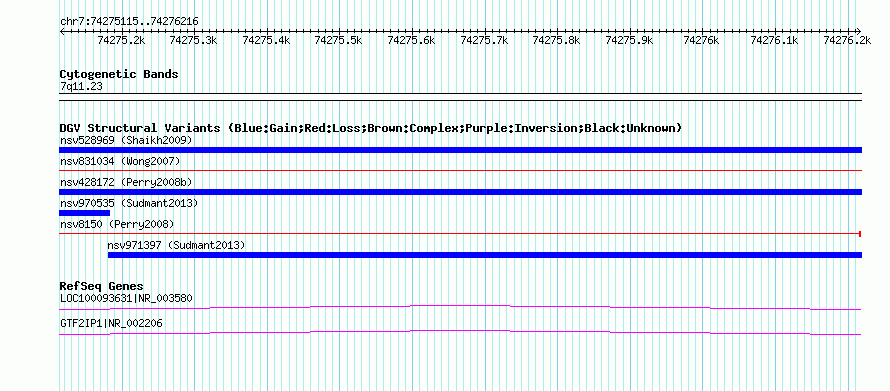Click the 74275.3k ruler tick label
Screen dimensions: 890x391
(194, 41)
